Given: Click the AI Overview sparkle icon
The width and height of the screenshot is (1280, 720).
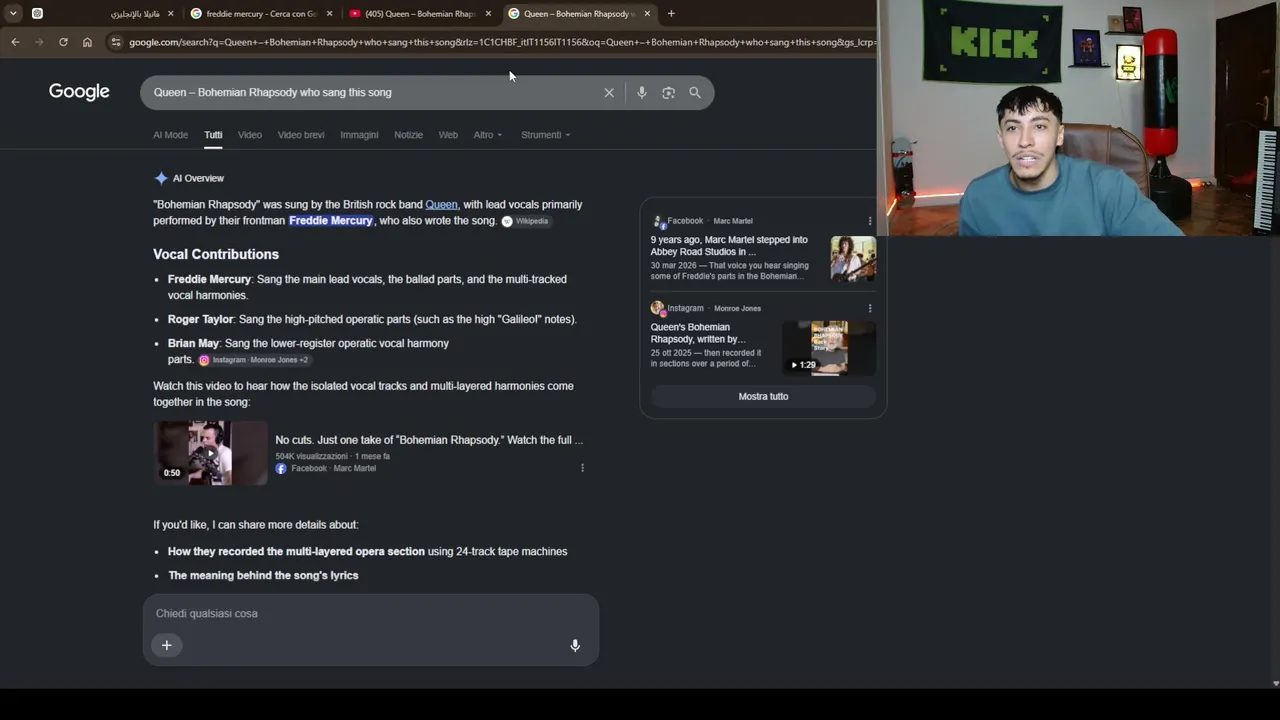Looking at the screenshot, I should tap(161, 178).
